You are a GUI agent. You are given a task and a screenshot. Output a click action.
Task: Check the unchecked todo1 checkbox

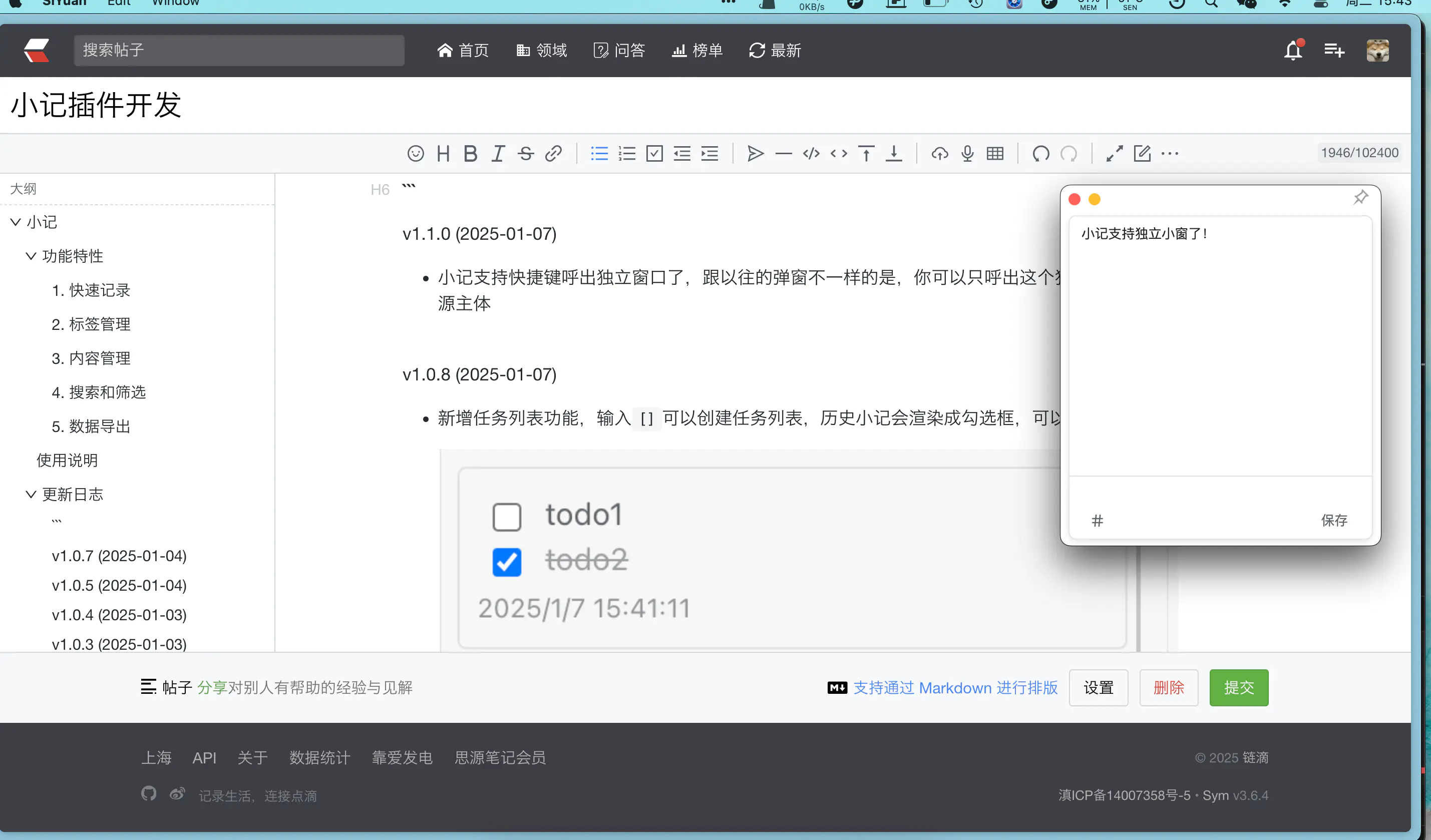pyautogui.click(x=507, y=517)
